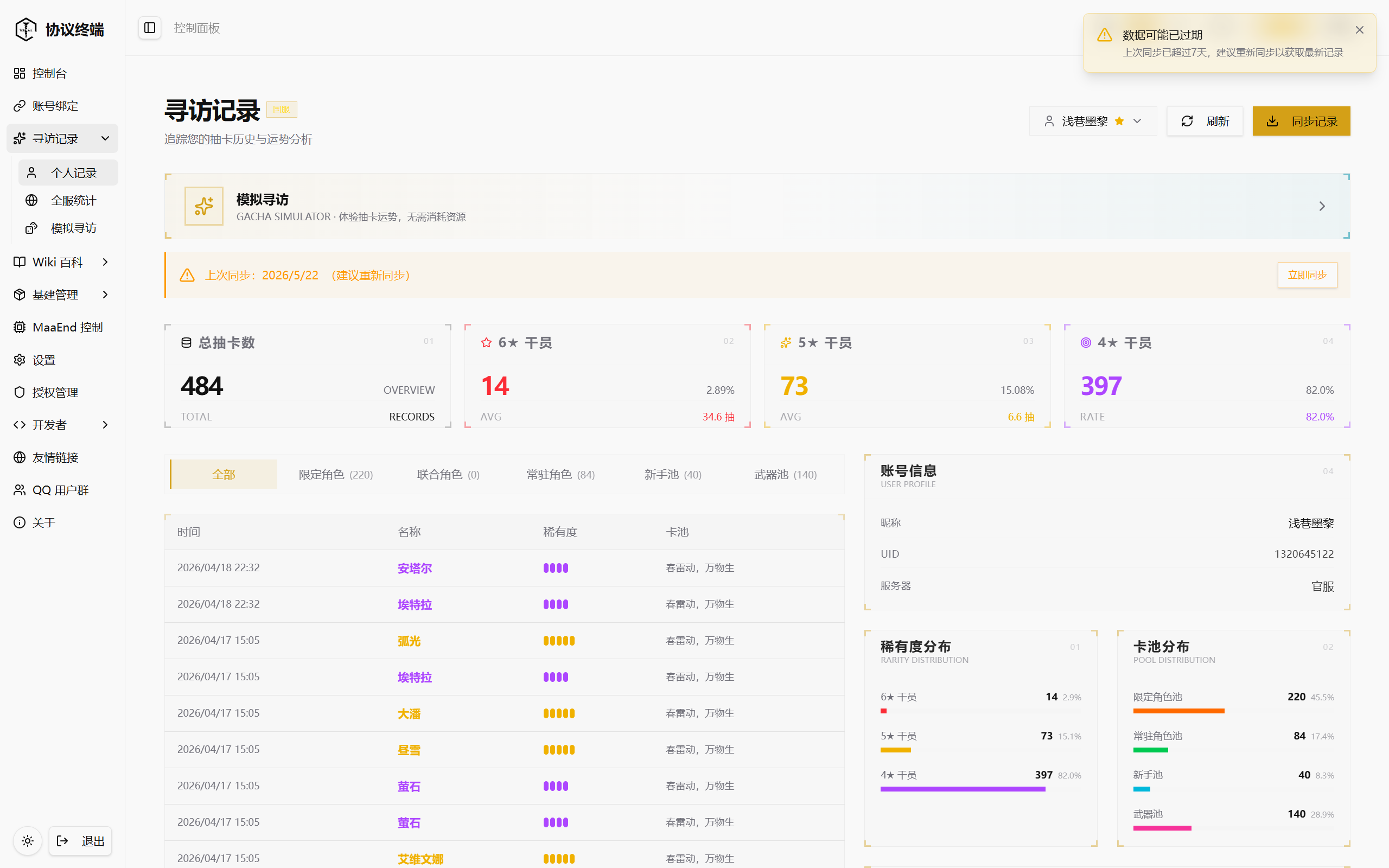Dismiss the 数据可能已过期 notification
The width and height of the screenshot is (1389, 868).
(1359, 30)
